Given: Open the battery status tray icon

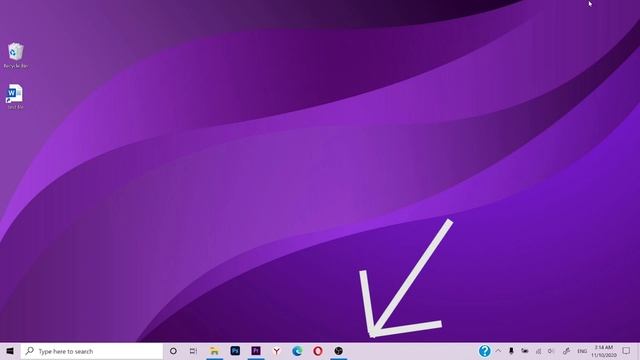Looking at the screenshot, I should coord(524,351).
